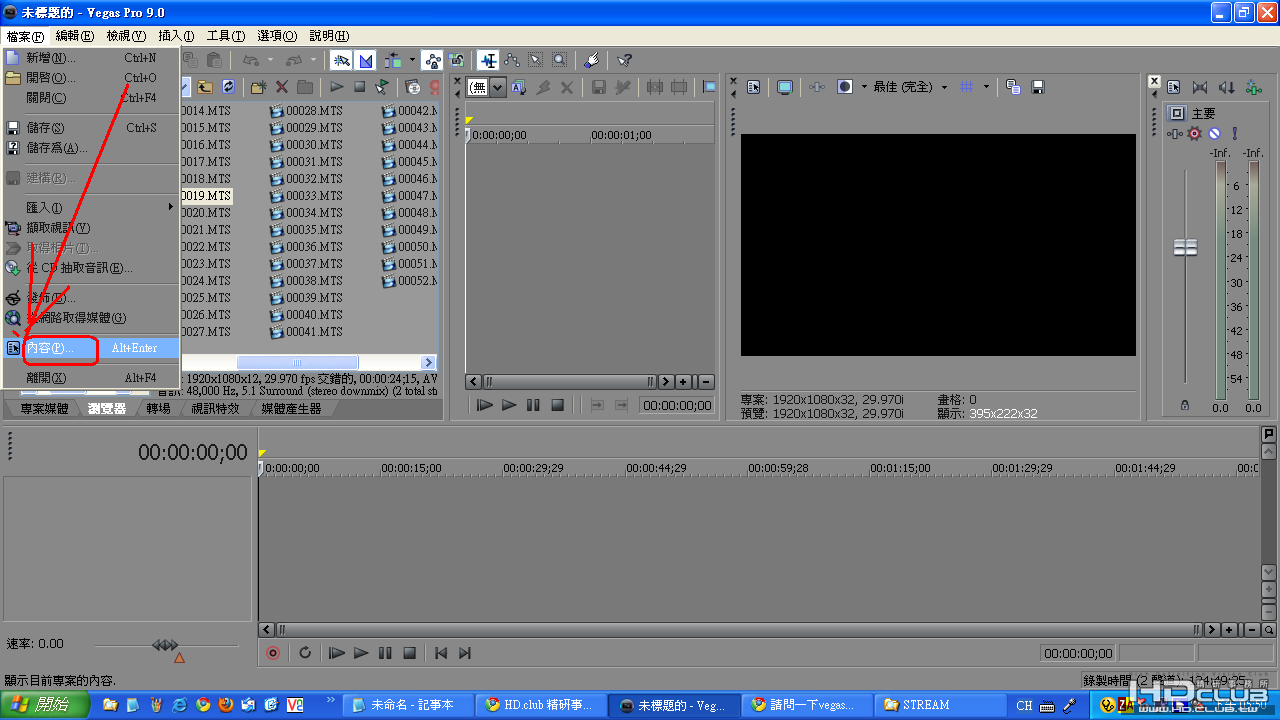Choose 開啟(O)... from the file menu

click(91, 78)
